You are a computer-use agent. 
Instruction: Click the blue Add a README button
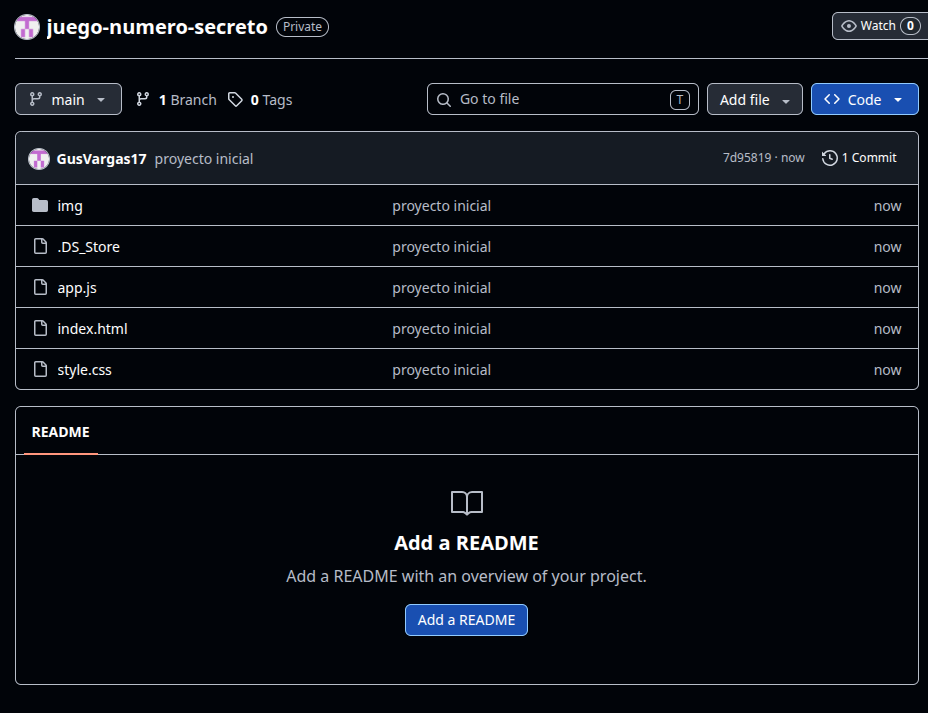pyautogui.click(x=466, y=620)
